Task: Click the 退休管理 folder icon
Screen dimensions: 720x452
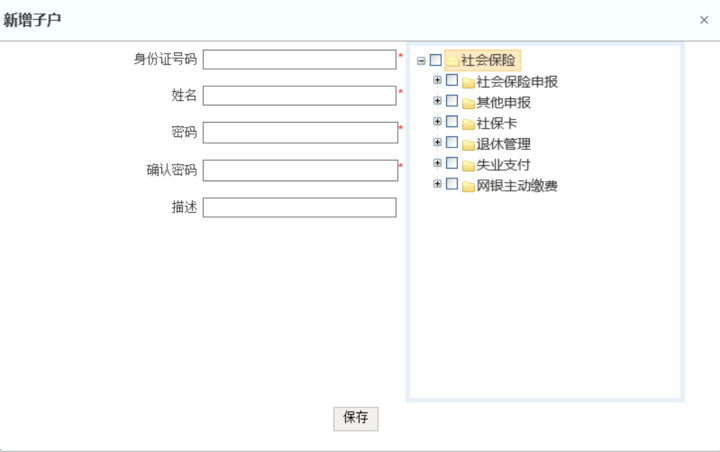Action: click(468, 145)
